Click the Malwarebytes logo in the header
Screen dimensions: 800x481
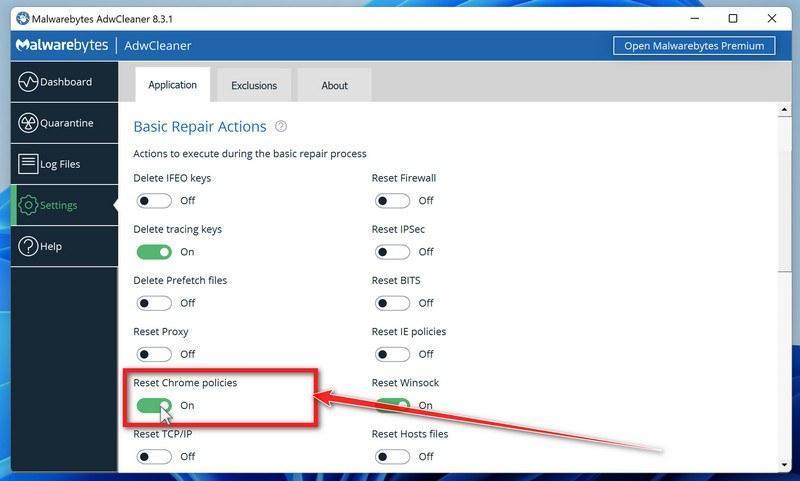coord(62,45)
